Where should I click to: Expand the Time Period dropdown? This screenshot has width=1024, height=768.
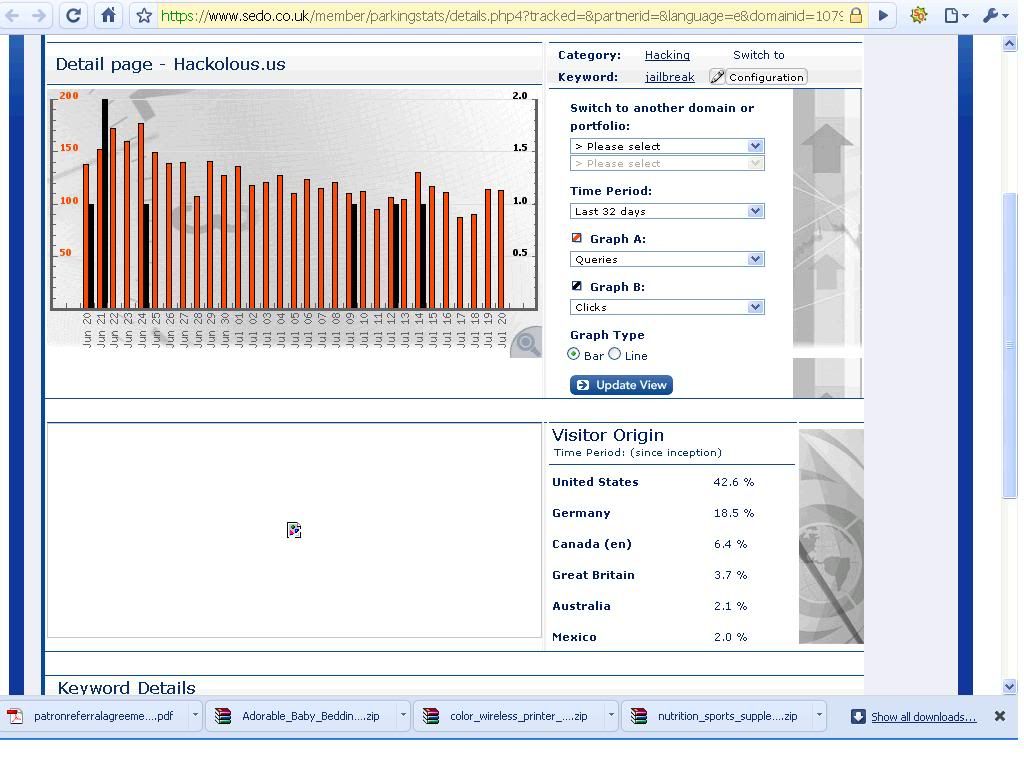(667, 211)
